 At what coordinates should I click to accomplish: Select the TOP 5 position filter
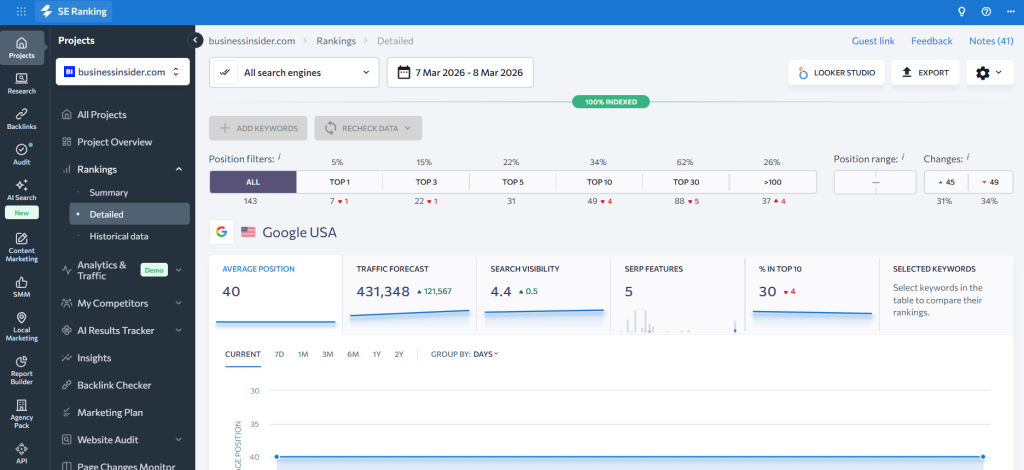click(x=513, y=182)
